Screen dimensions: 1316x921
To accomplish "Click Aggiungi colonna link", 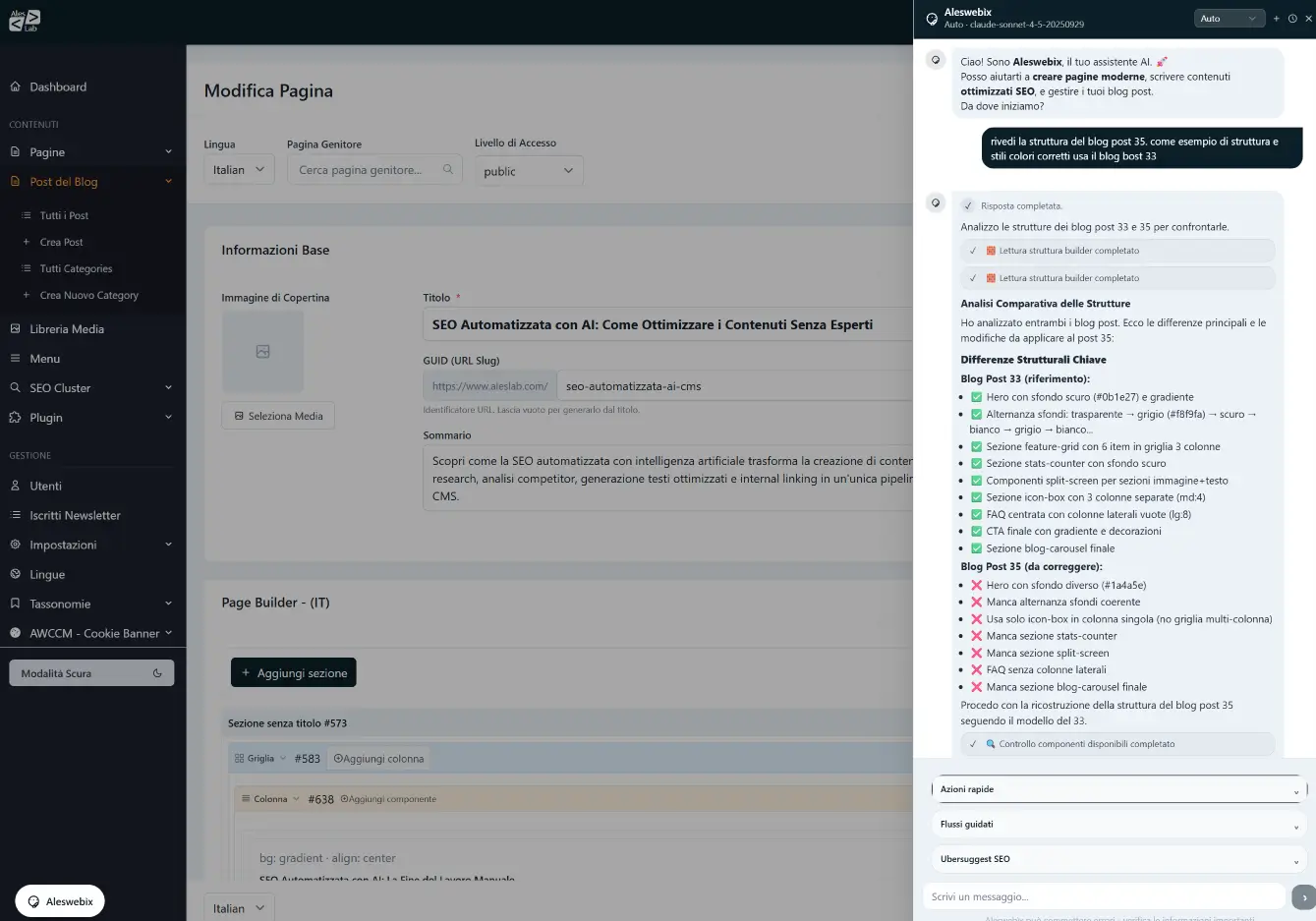I will (378, 759).
